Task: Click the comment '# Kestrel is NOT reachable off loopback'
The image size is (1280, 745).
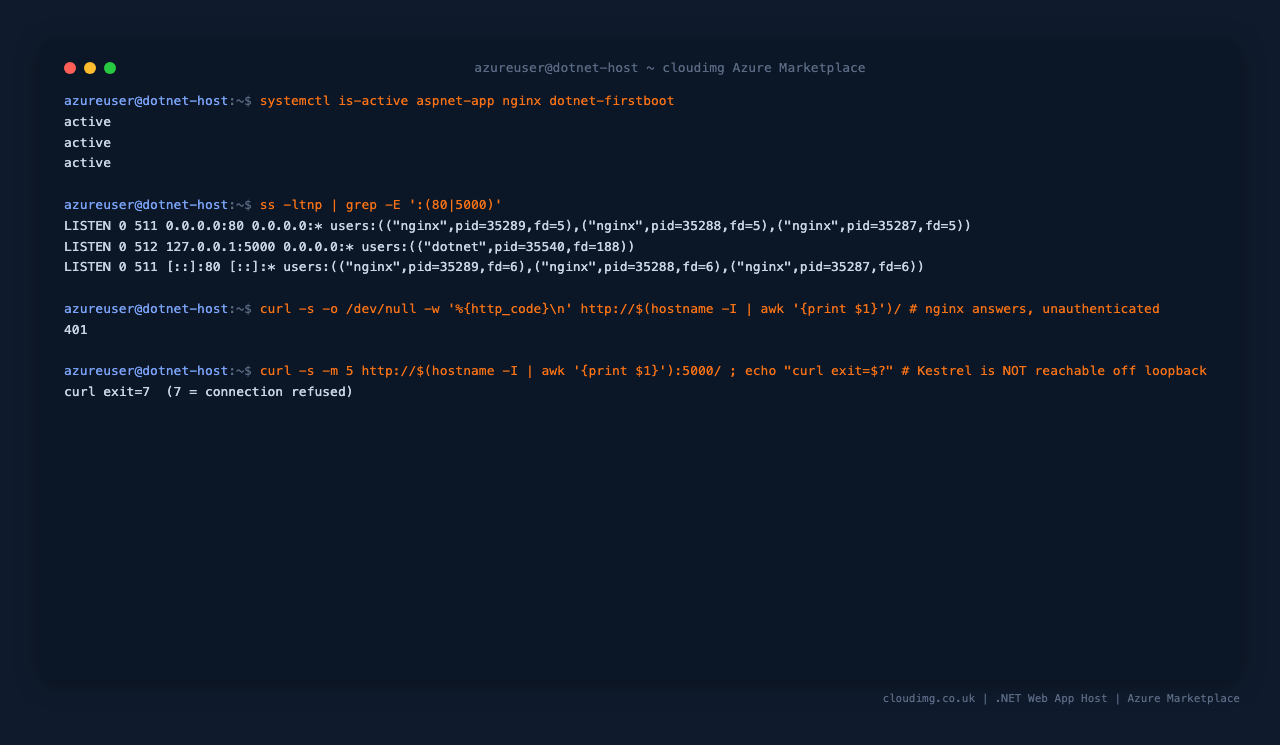Action: (x=1054, y=371)
